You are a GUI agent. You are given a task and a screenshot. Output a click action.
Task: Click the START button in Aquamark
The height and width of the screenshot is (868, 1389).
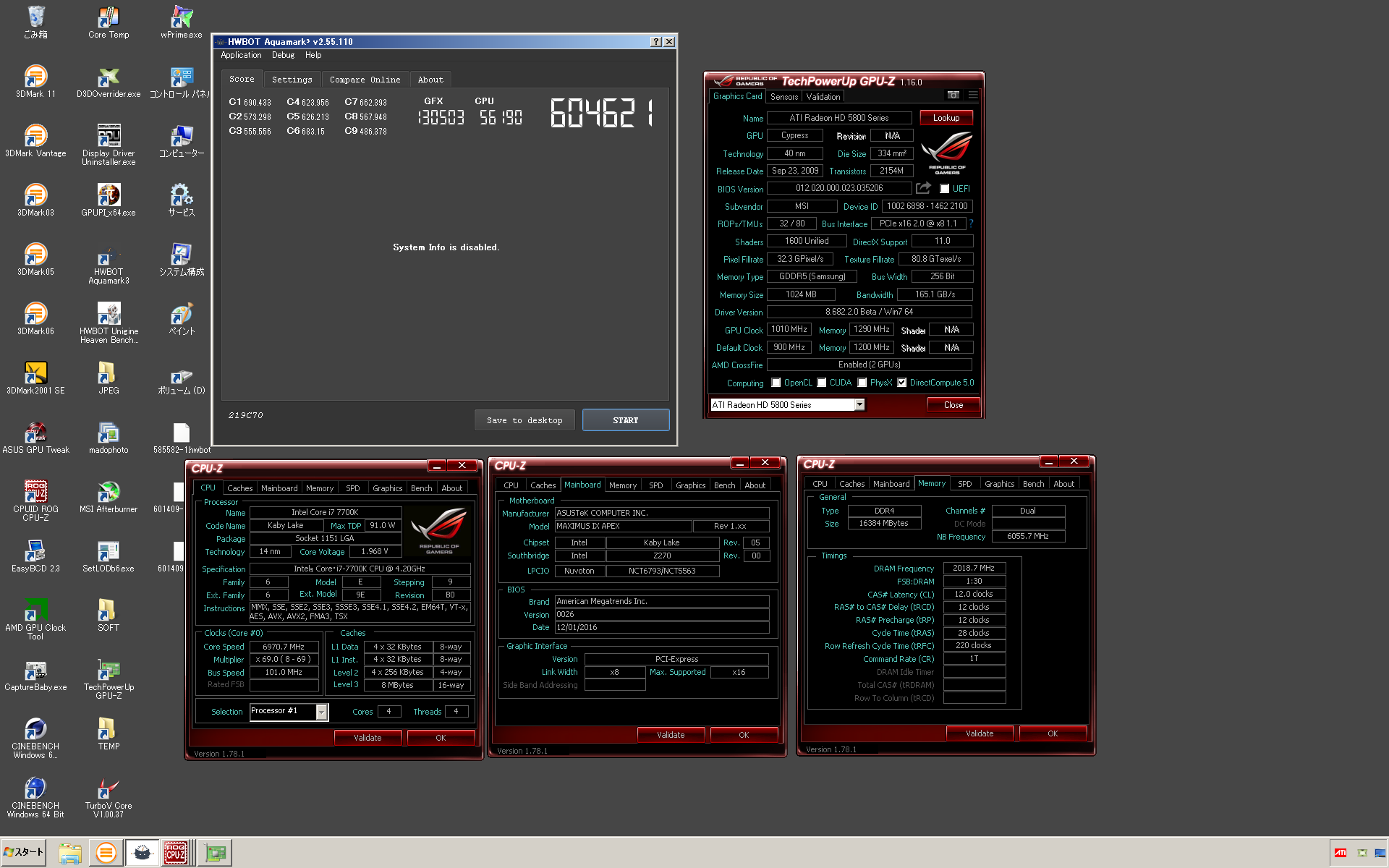tap(626, 420)
